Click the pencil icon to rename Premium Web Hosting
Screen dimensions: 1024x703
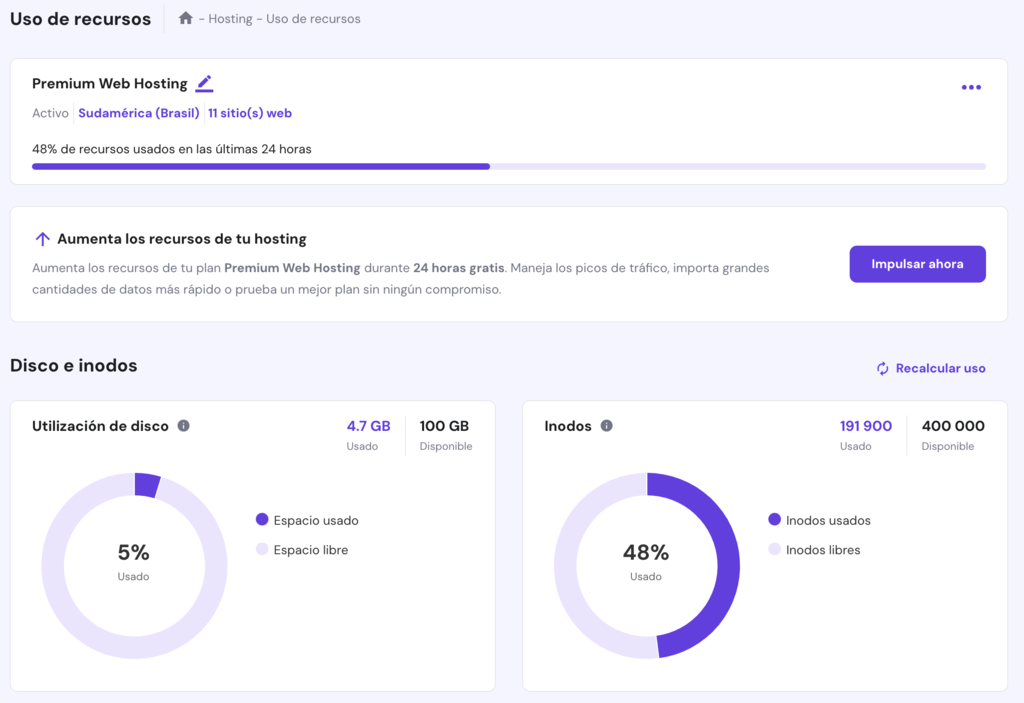click(204, 84)
